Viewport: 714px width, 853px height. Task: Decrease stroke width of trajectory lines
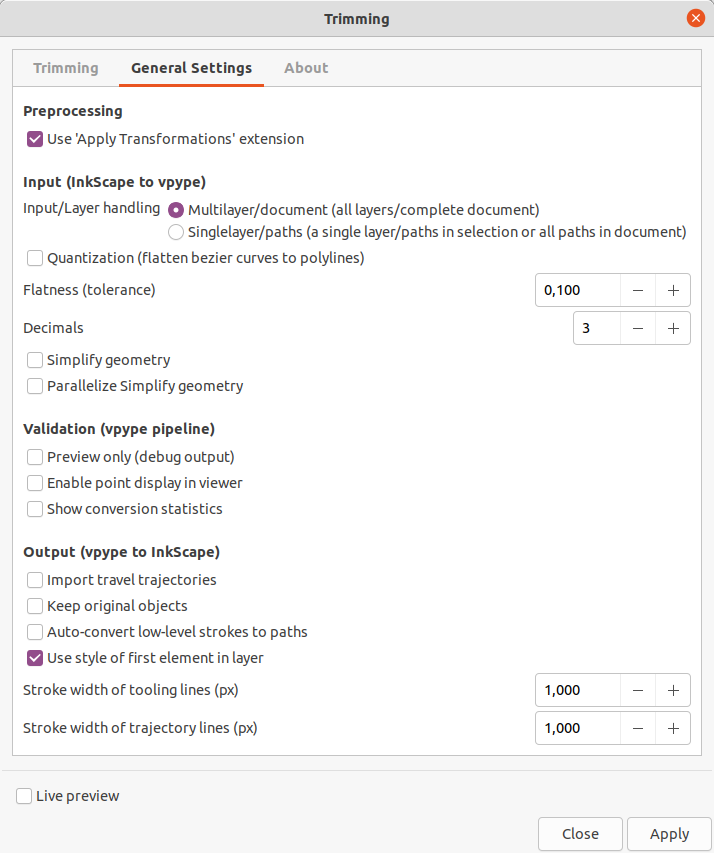[x=638, y=728]
